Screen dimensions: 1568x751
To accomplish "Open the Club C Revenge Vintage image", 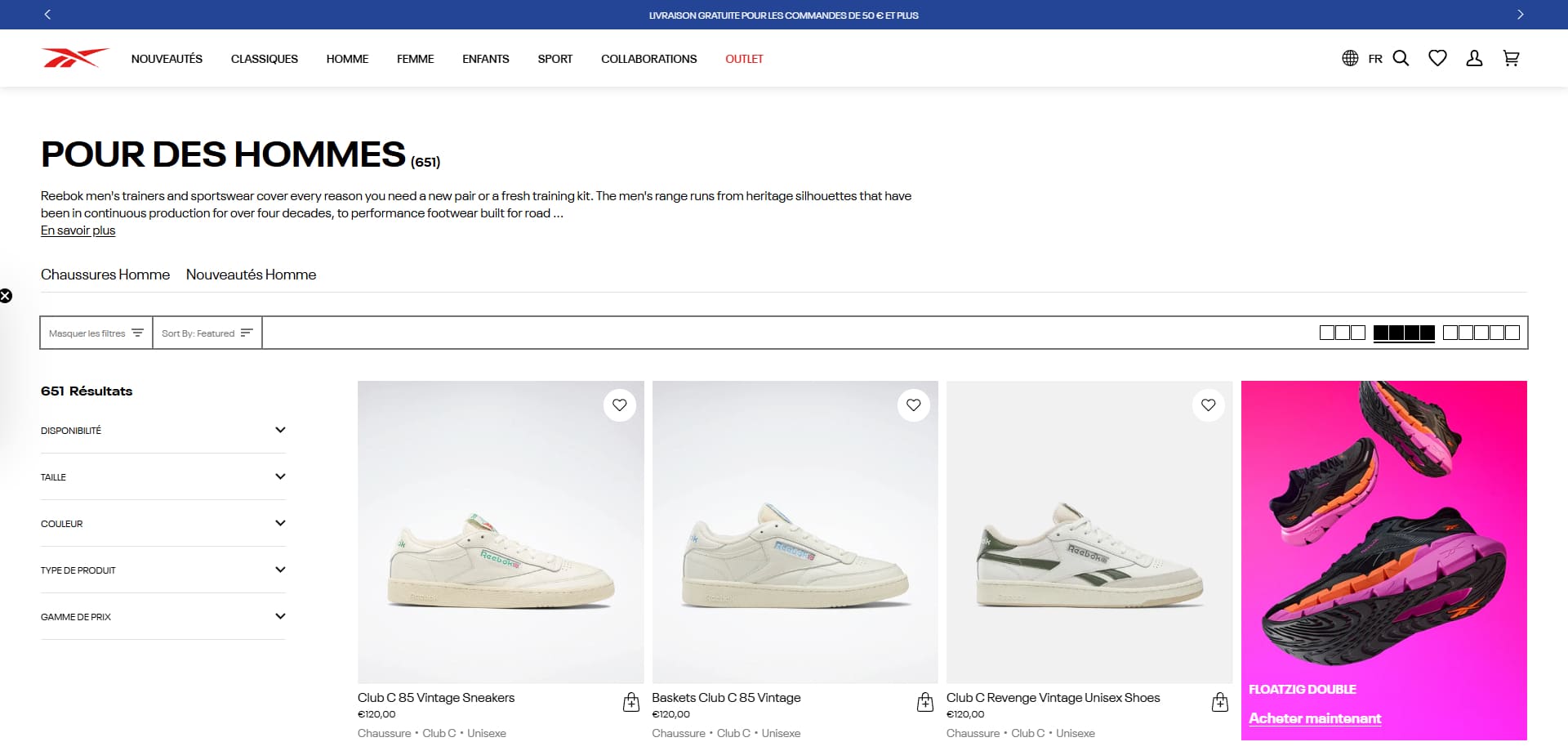I will pos(1089,532).
